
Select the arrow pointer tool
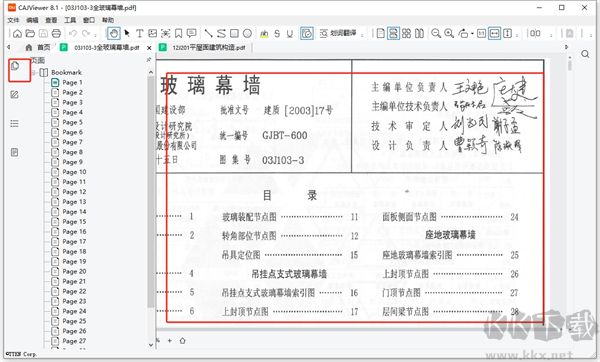(x=127, y=34)
